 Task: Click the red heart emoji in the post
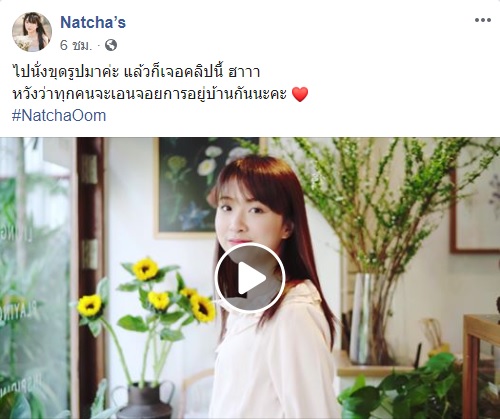tap(300, 94)
